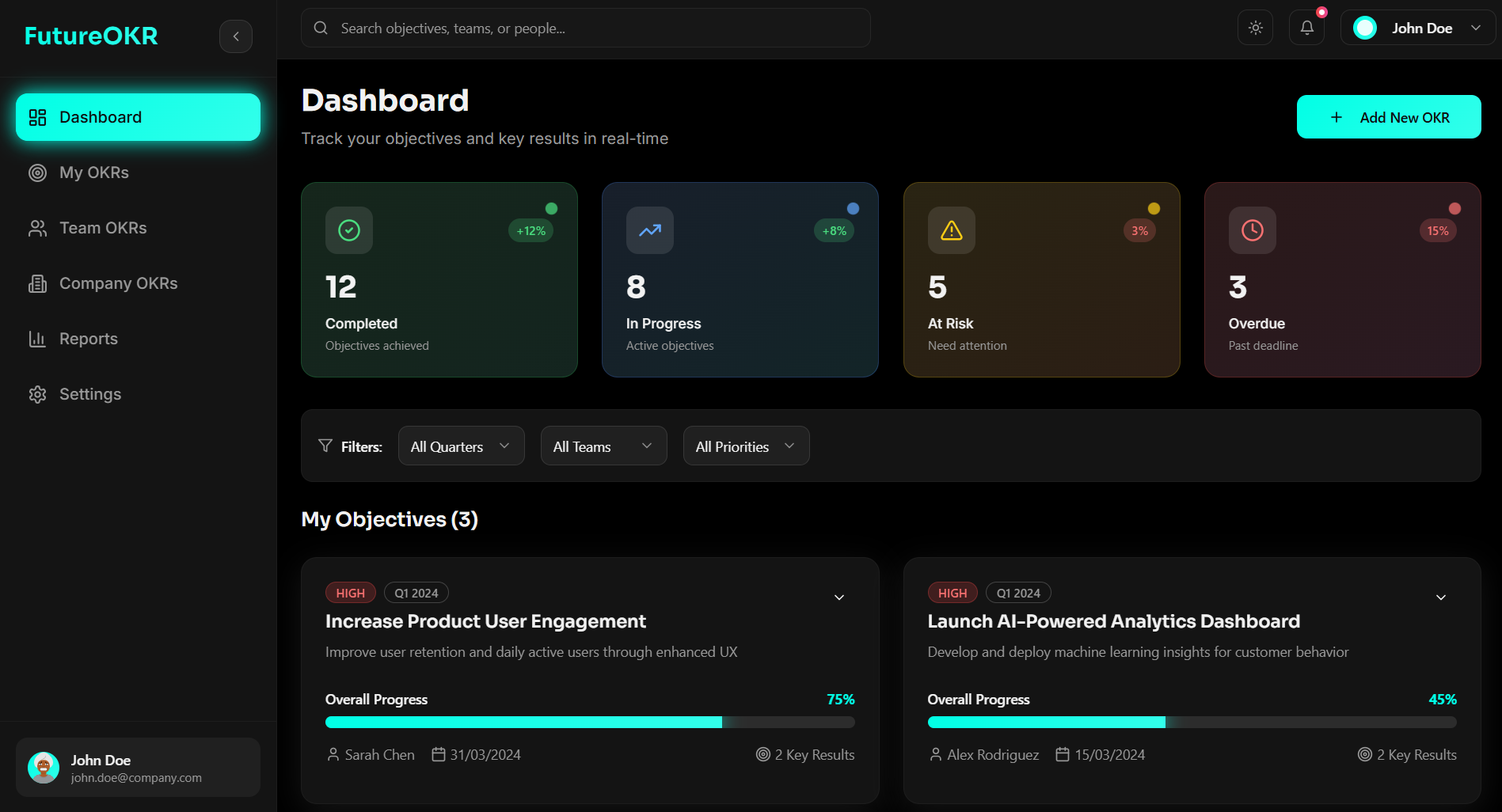Click the In Progress trending-arrow icon
The height and width of the screenshot is (812, 1502).
pos(650,230)
